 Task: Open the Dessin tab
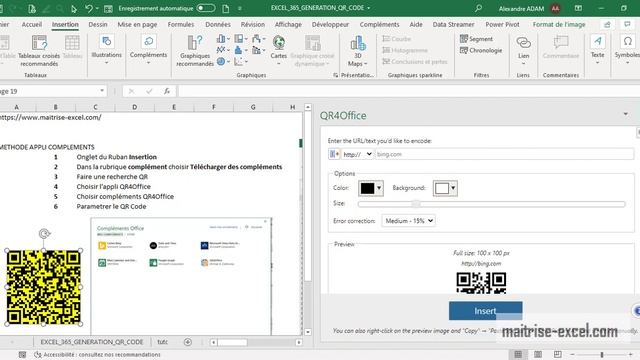98,24
